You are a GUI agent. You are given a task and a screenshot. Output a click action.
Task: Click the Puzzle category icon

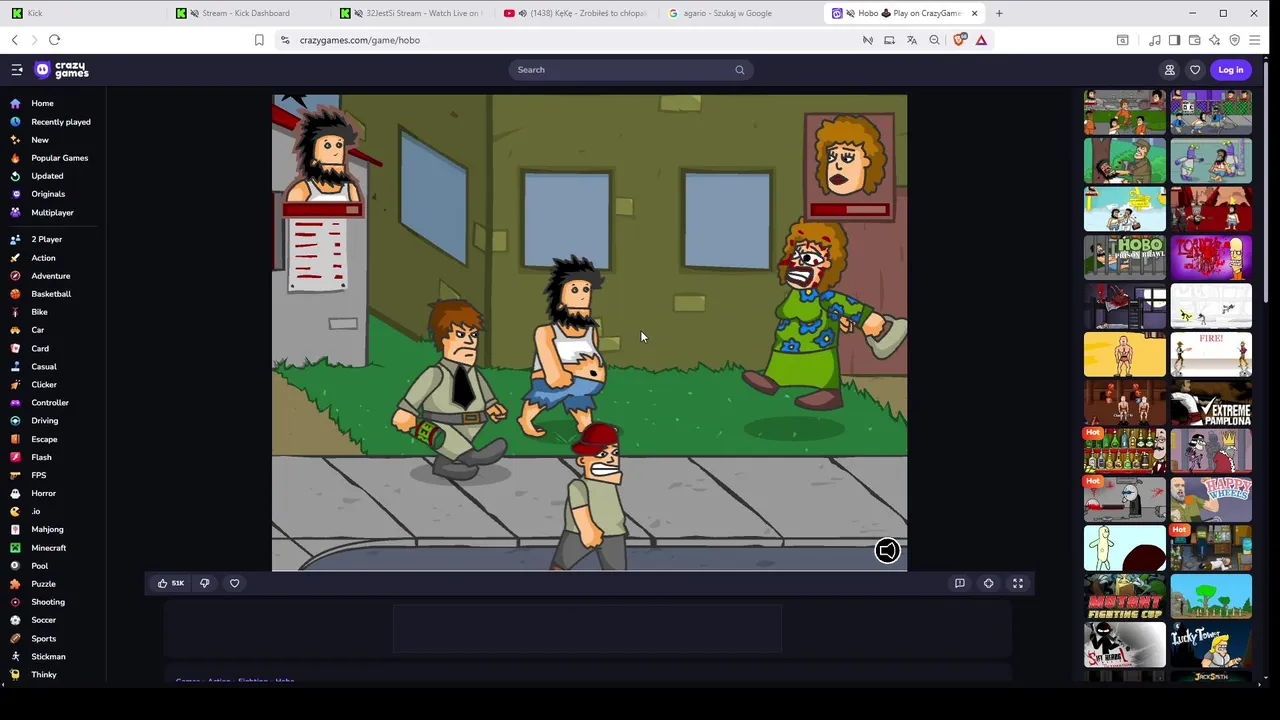tap(15, 584)
